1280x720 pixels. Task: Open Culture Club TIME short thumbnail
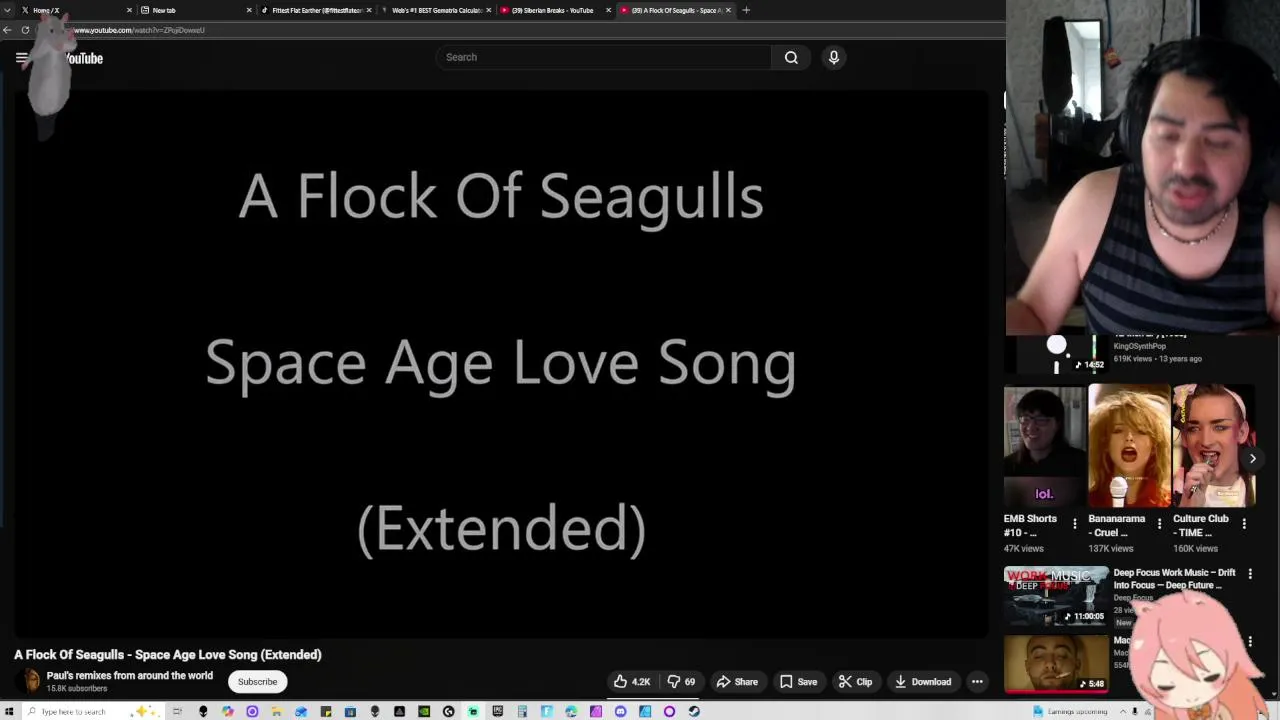coord(1214,447)
